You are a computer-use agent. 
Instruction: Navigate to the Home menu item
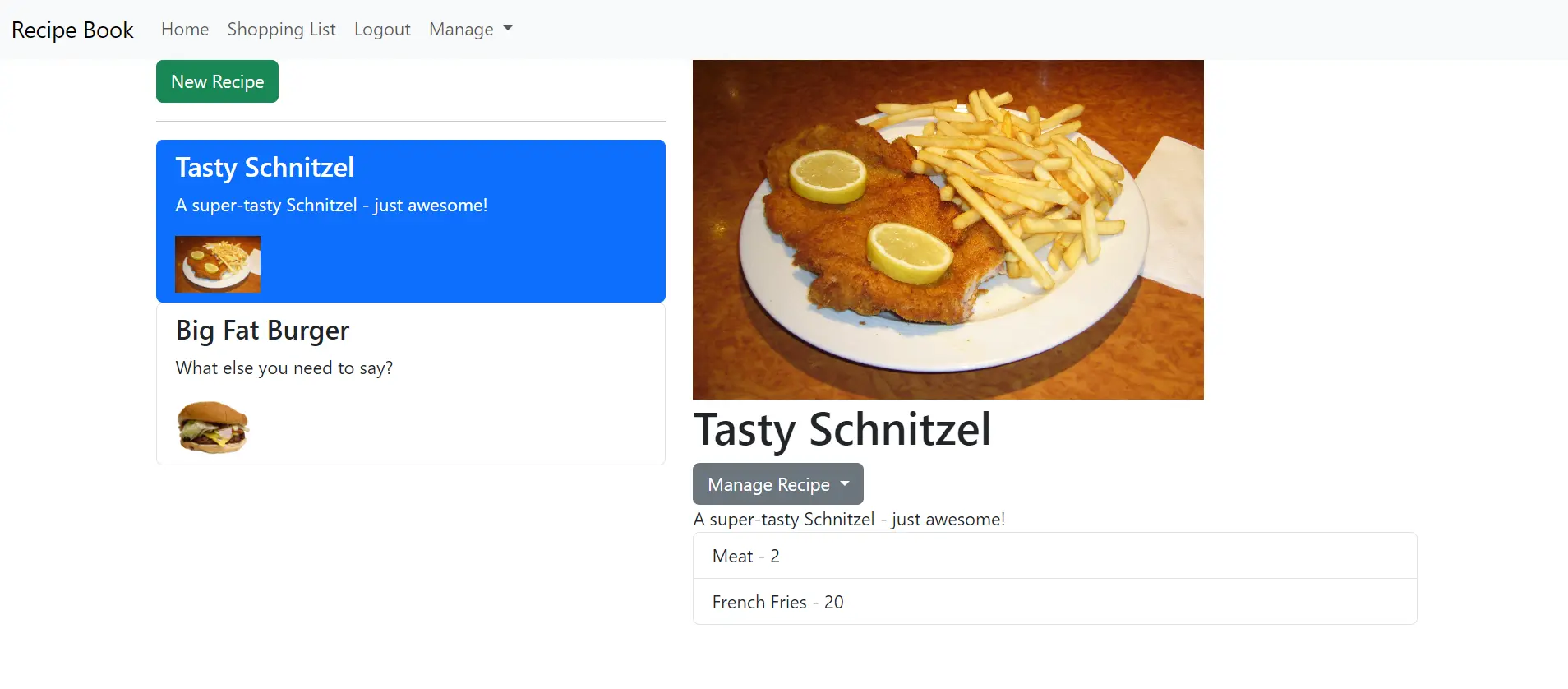coord(184,29)
